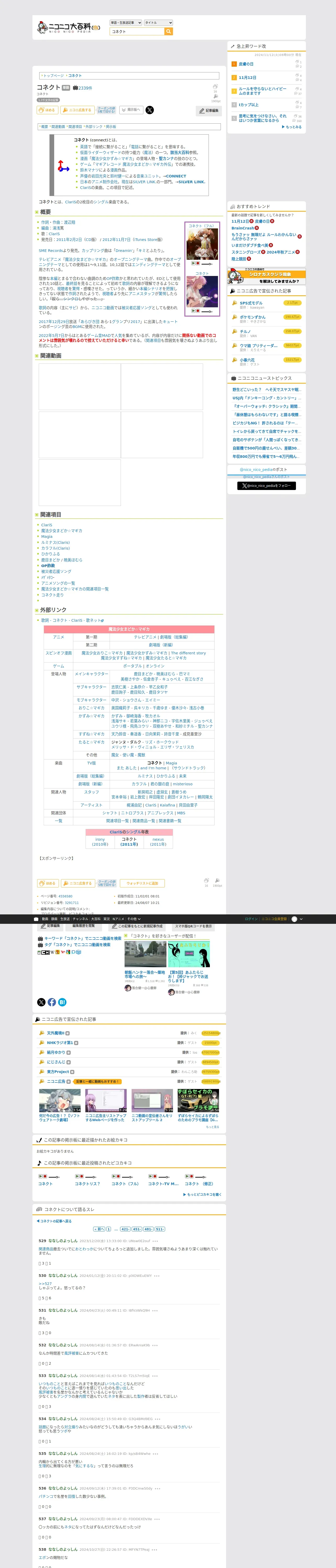Open the user avatar in the niconico bar
Screen dimensions: 336x1568
tap(295, 919)
